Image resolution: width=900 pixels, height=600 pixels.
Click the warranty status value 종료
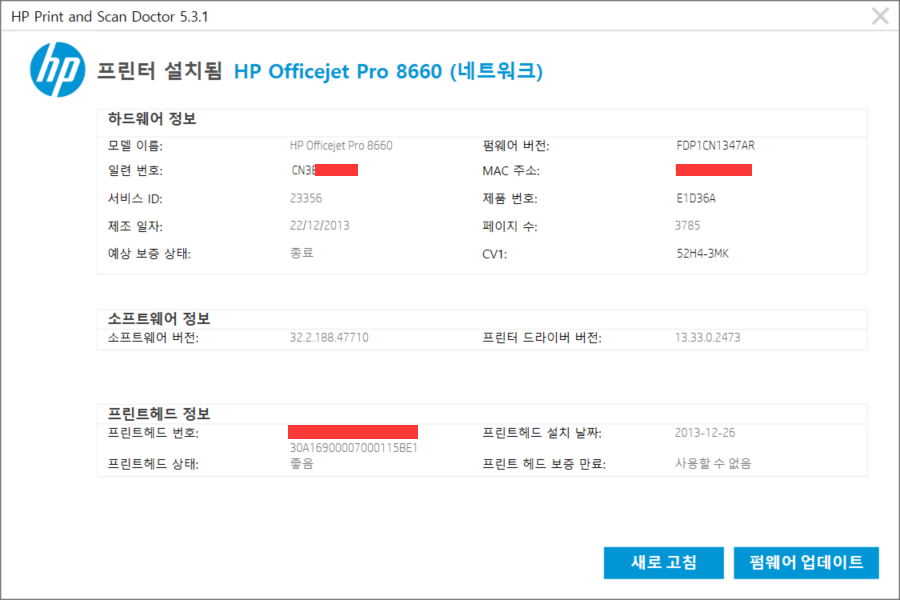coord(301,254)
